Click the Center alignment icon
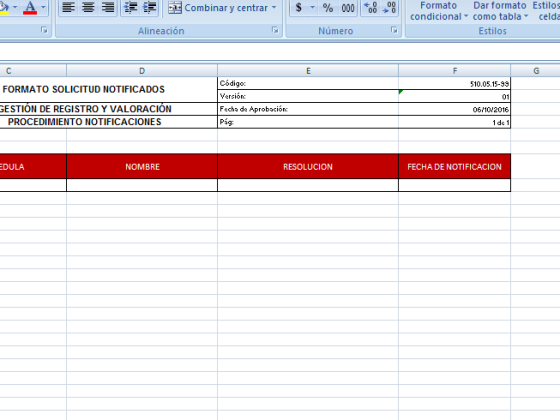The image size is (560, 420). [88, 8]
